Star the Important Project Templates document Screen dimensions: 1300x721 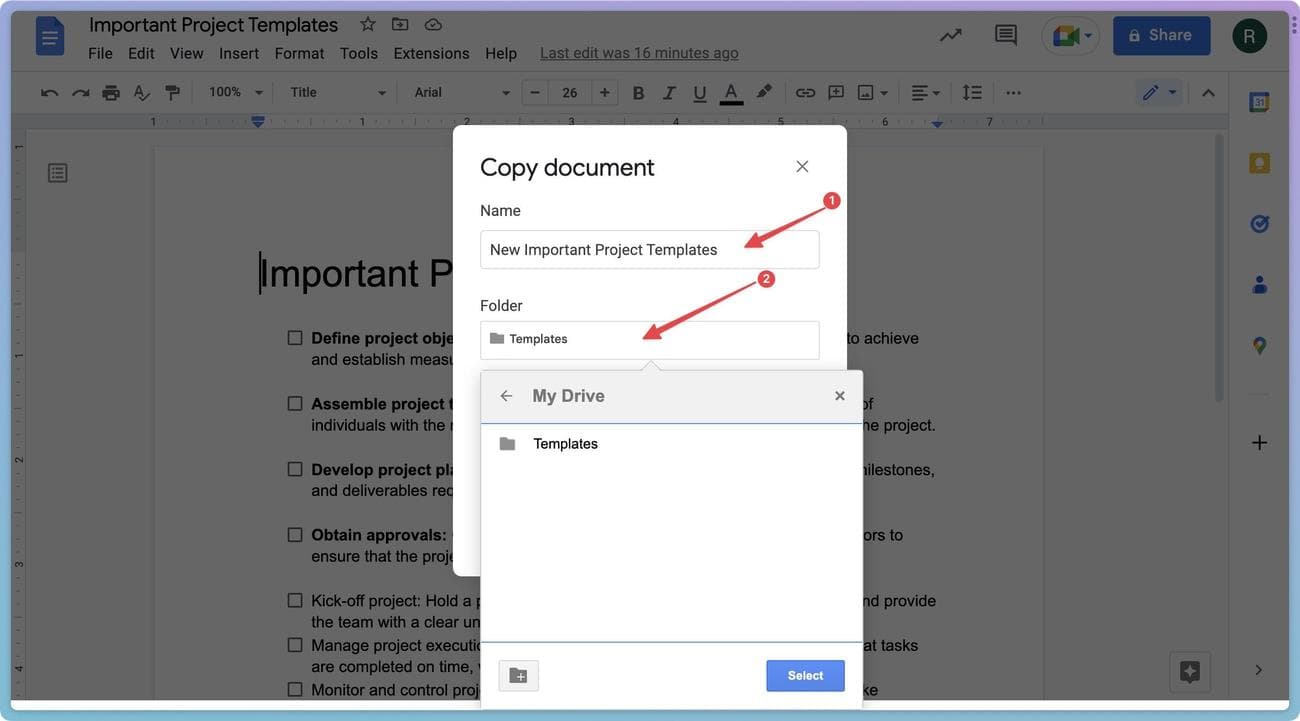pos(368,24)
